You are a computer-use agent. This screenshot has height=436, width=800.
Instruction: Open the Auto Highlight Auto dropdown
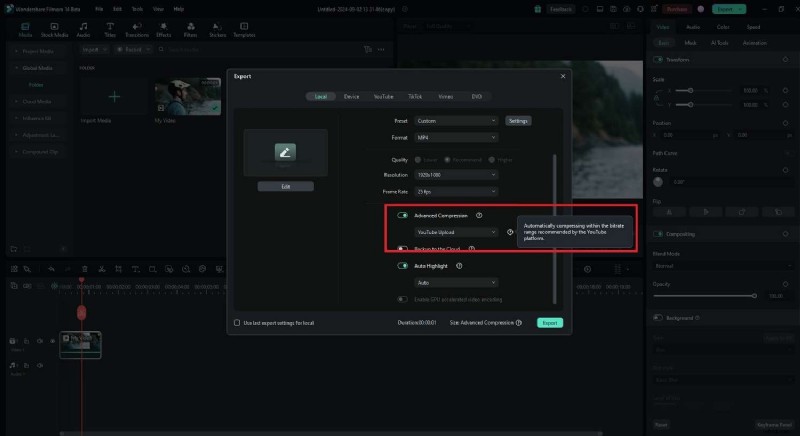coord(456,283)
